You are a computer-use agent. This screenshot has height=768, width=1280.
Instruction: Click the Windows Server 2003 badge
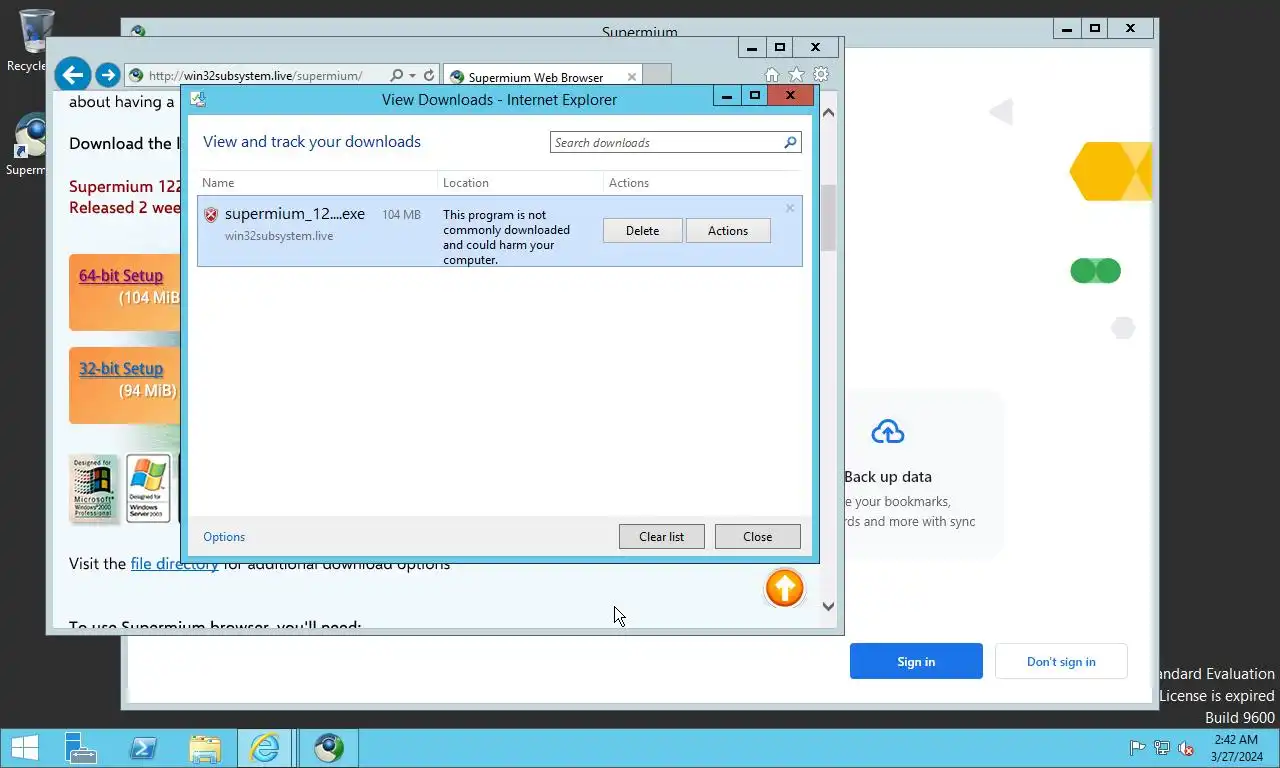(x=148, y=489)
